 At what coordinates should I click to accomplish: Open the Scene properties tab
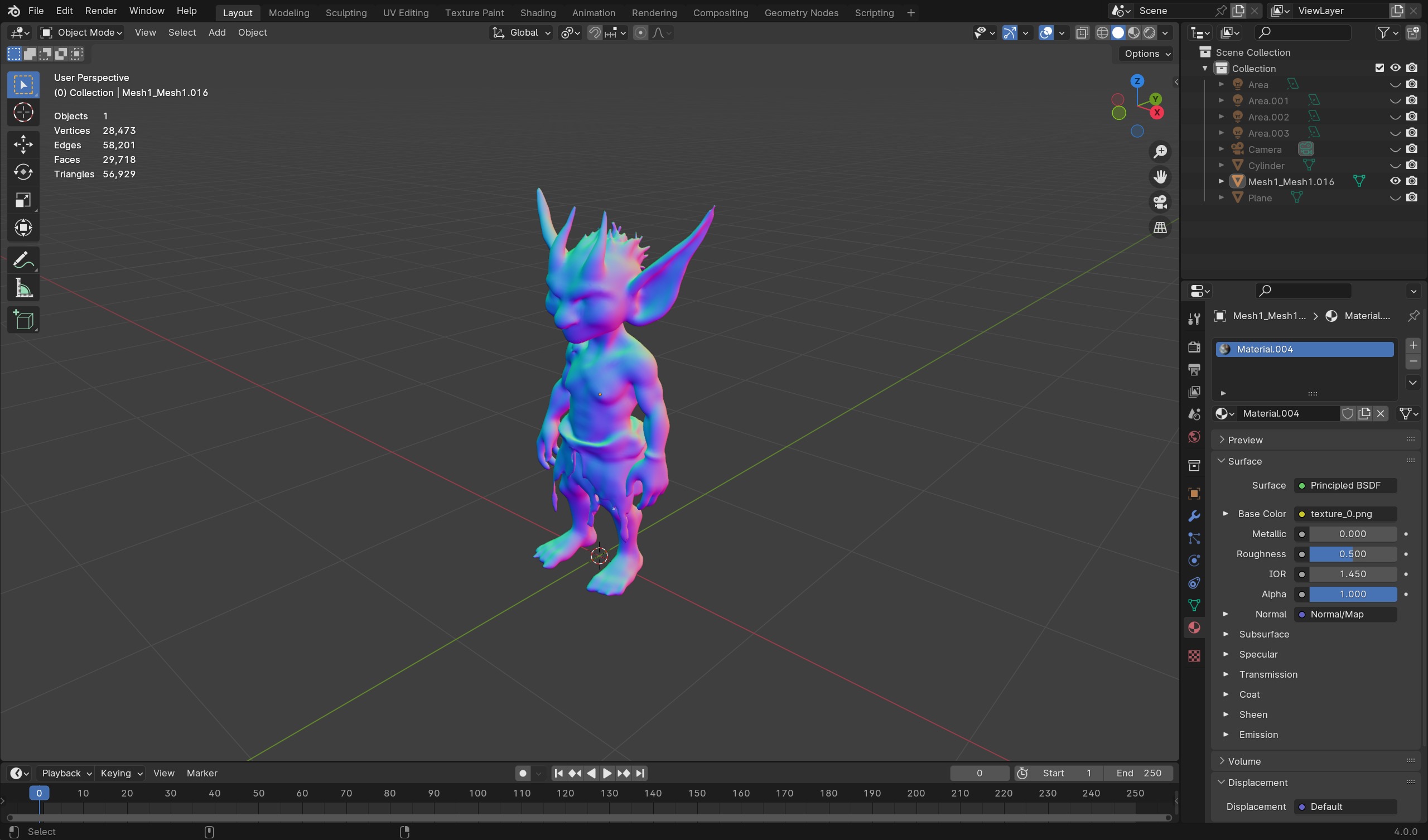pyautogui.click(x=1194, y=414)
